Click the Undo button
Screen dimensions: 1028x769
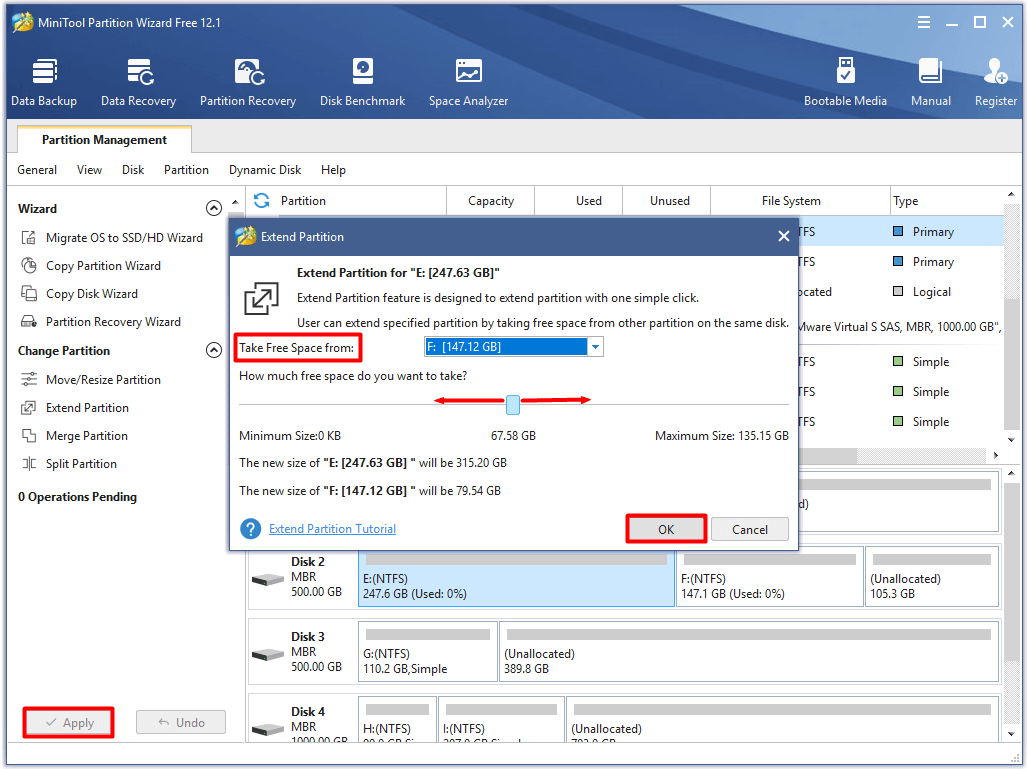coord(181,722)
